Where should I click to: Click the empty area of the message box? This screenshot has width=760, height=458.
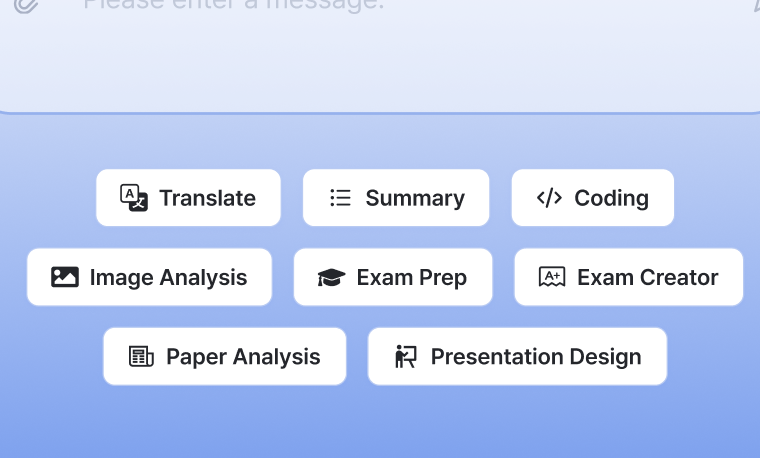380,63
